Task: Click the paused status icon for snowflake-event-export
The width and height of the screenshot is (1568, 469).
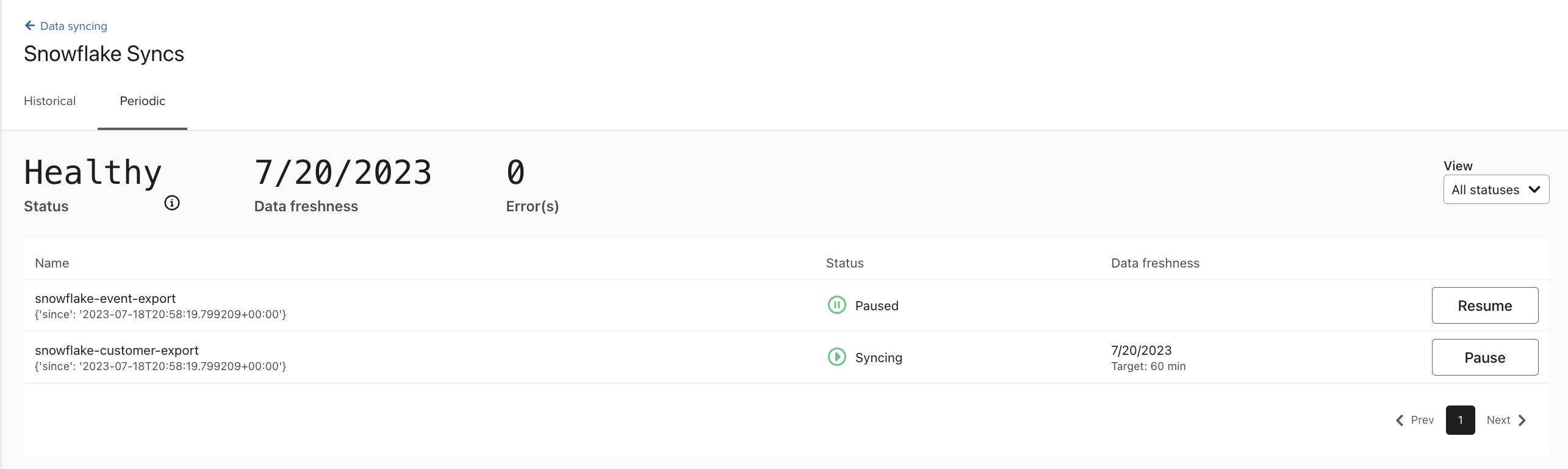Action: click(836, 305)
